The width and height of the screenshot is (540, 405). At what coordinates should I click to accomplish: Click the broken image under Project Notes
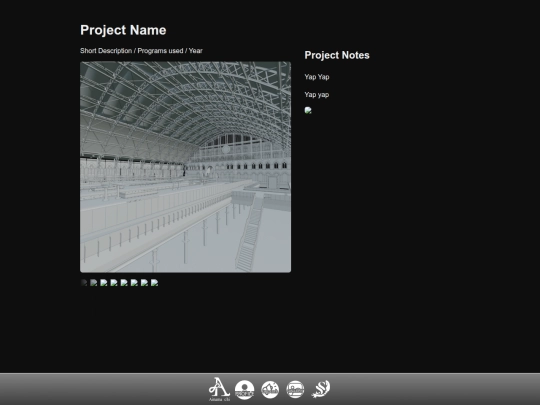coord(308,110)
